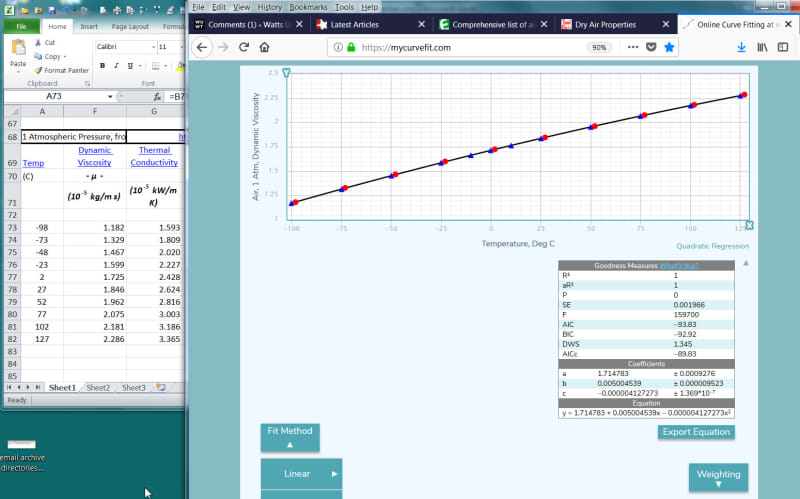Toggle Underline formatting in Excel

pyautogui.click(x=130, y=66)
